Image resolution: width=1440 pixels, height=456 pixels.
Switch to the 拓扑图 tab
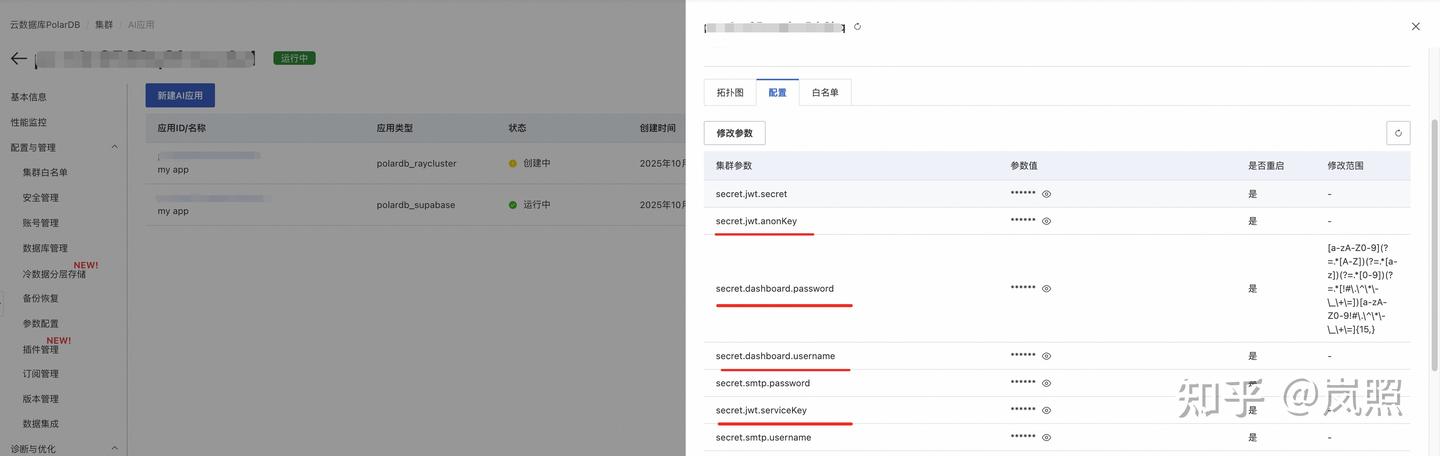tap(730, 92)
